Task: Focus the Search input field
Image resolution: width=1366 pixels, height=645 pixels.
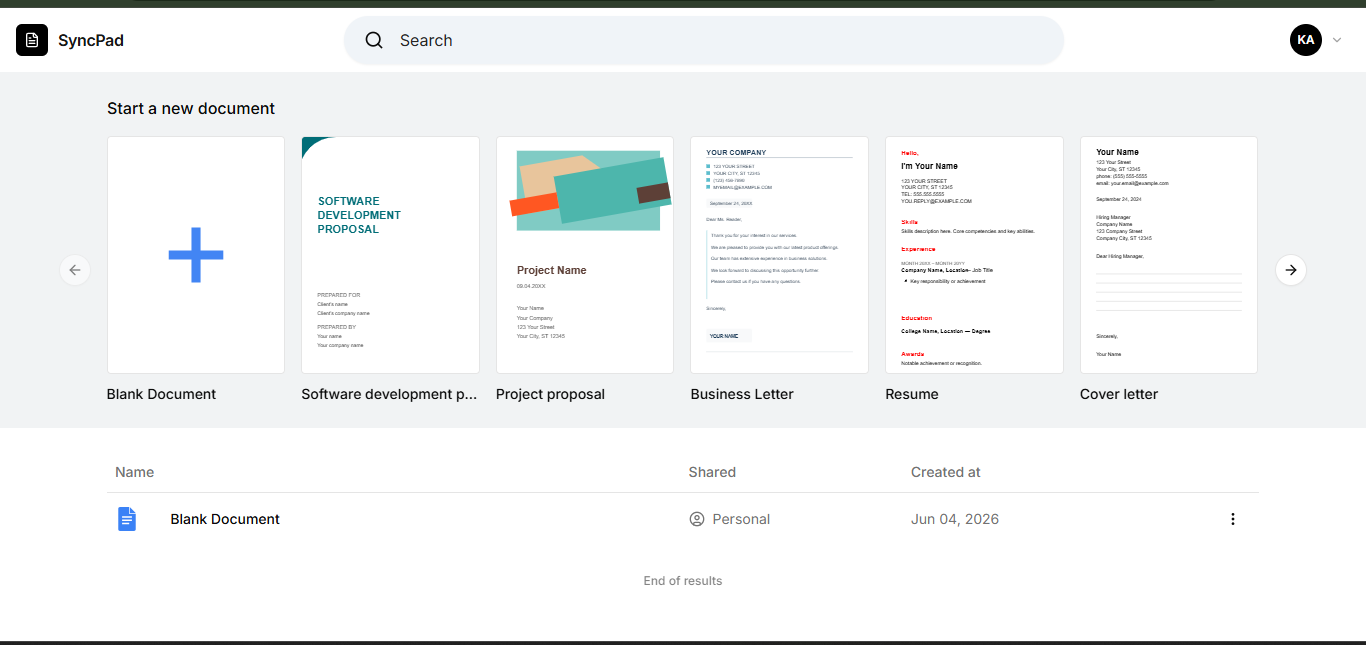Action: (704, 40)
